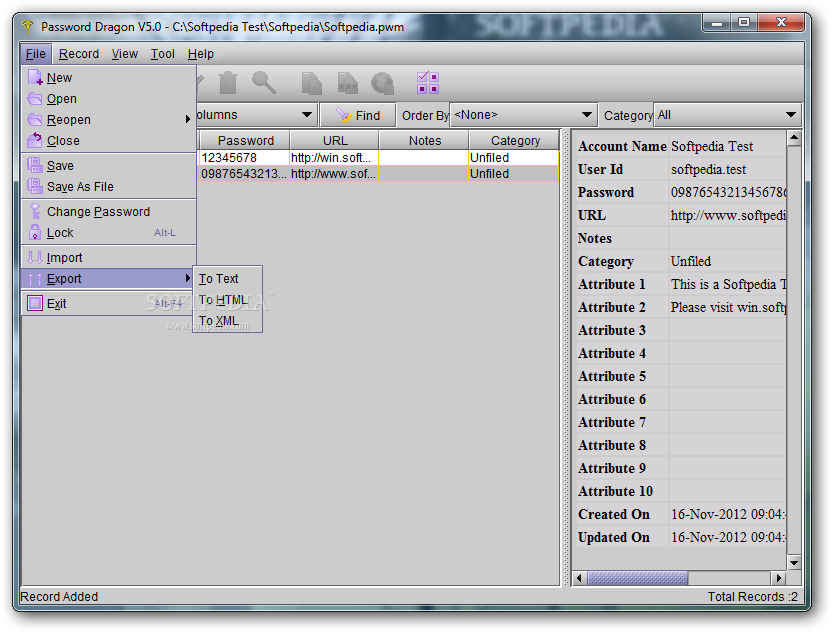The height and width of the screenshot is (632, 832).
Task: Click the Import arrows icon
Action: tap(35, 257)
